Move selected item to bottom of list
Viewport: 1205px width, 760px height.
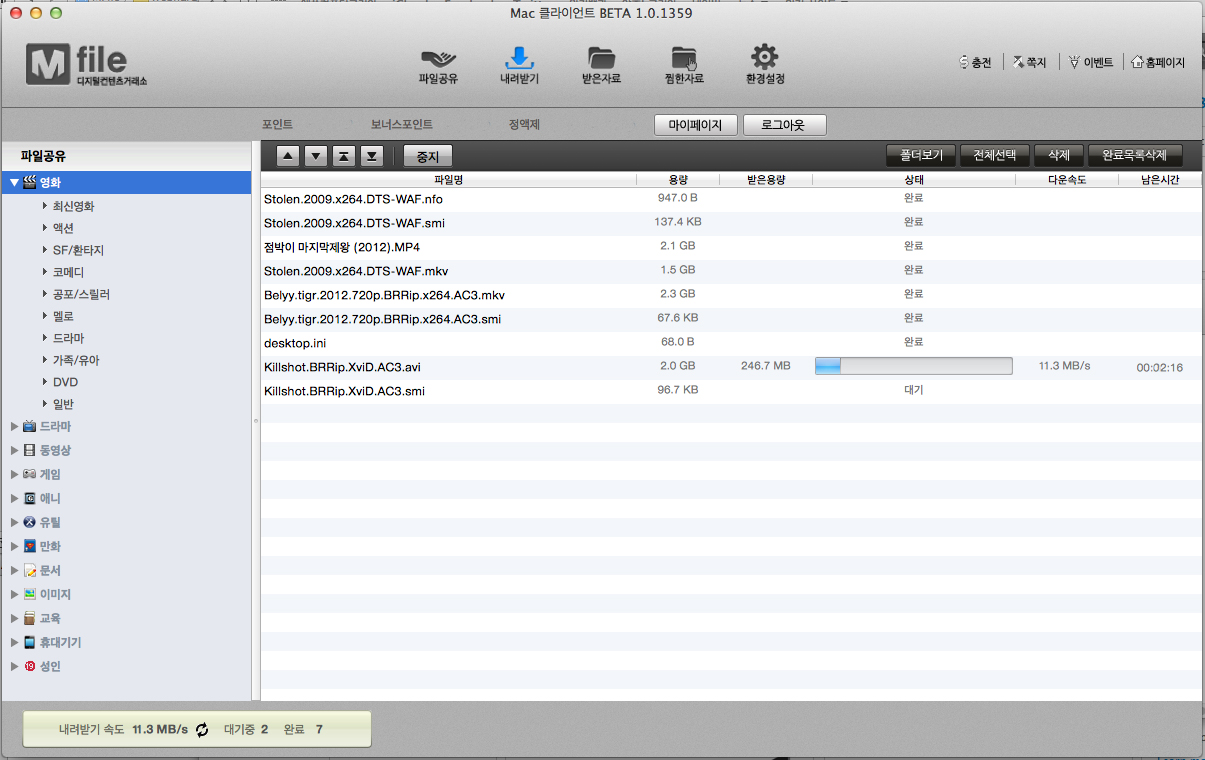371,156
